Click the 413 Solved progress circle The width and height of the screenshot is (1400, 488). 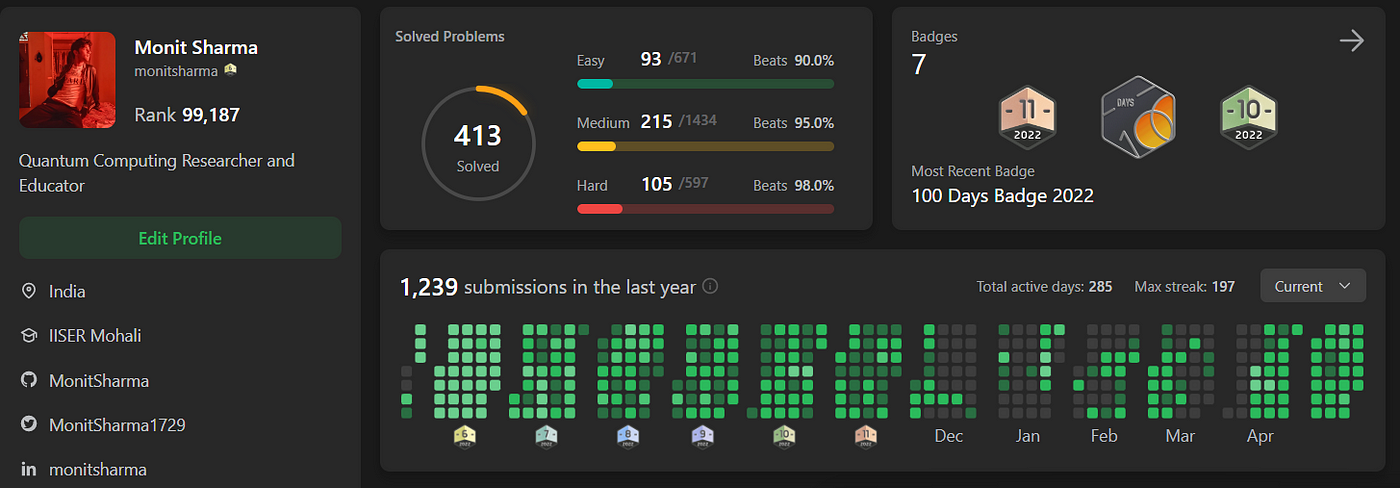pyautogui.click(x=478, y=144)
